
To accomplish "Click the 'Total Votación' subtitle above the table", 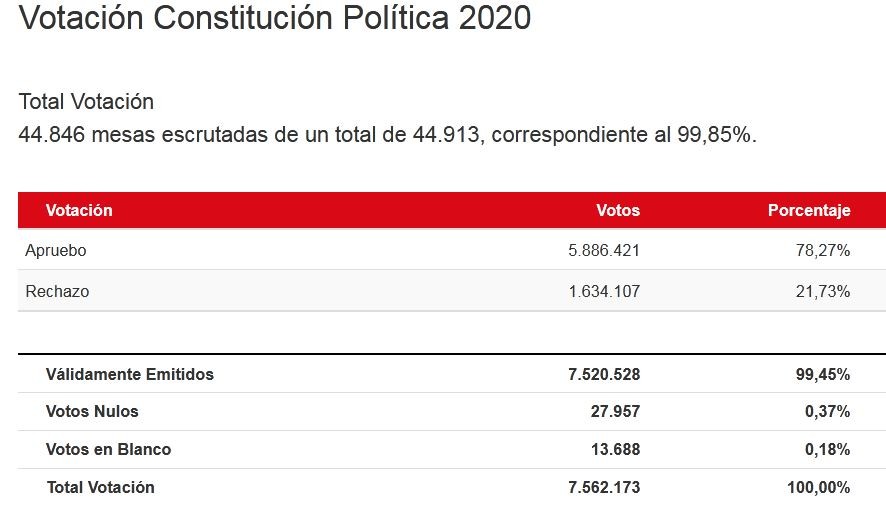I will pyautogui.click(x=86, y=102).
